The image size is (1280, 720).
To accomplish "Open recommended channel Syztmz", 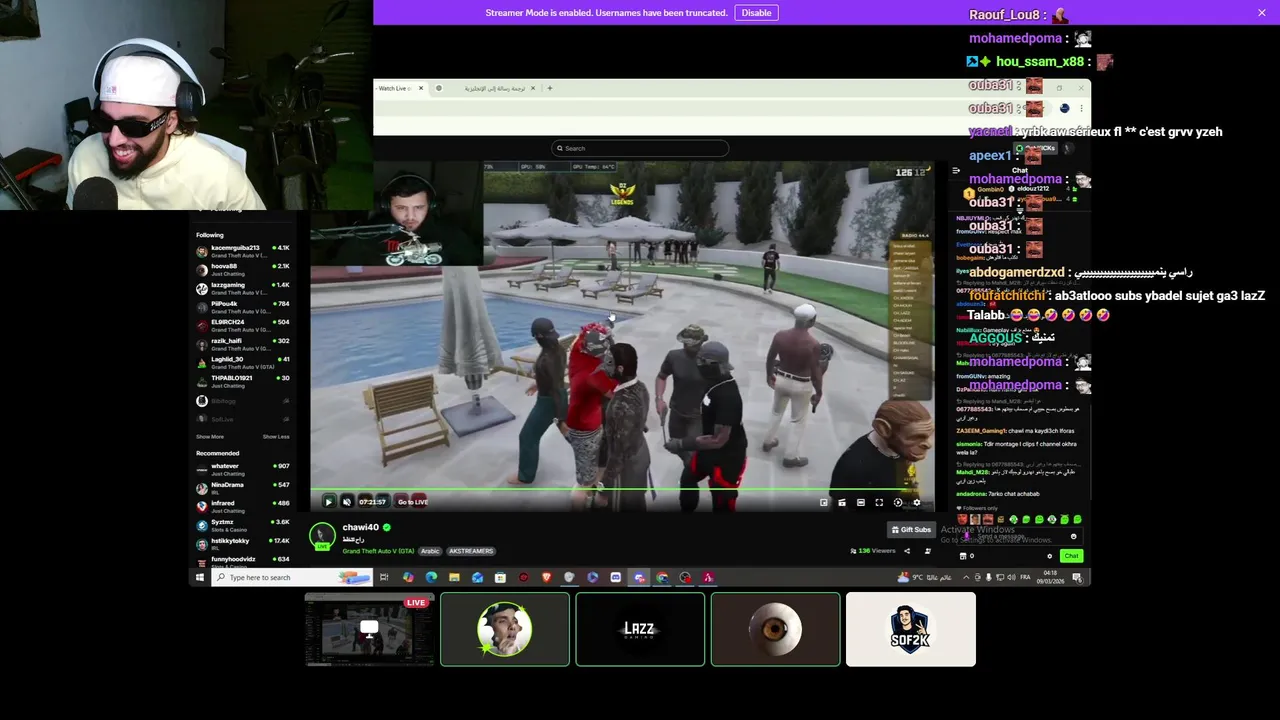I will [x=243, y=524].
